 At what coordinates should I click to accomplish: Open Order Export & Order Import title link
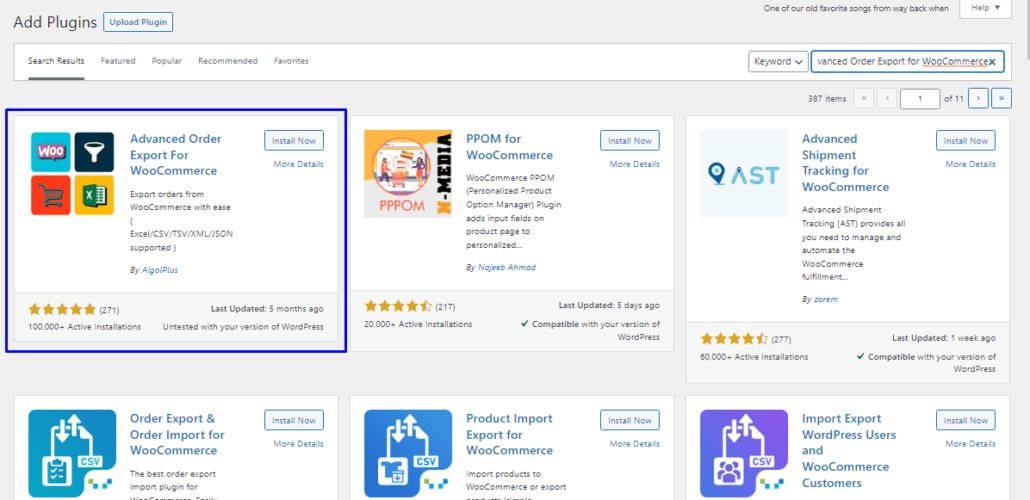click(x=177, y=435)
